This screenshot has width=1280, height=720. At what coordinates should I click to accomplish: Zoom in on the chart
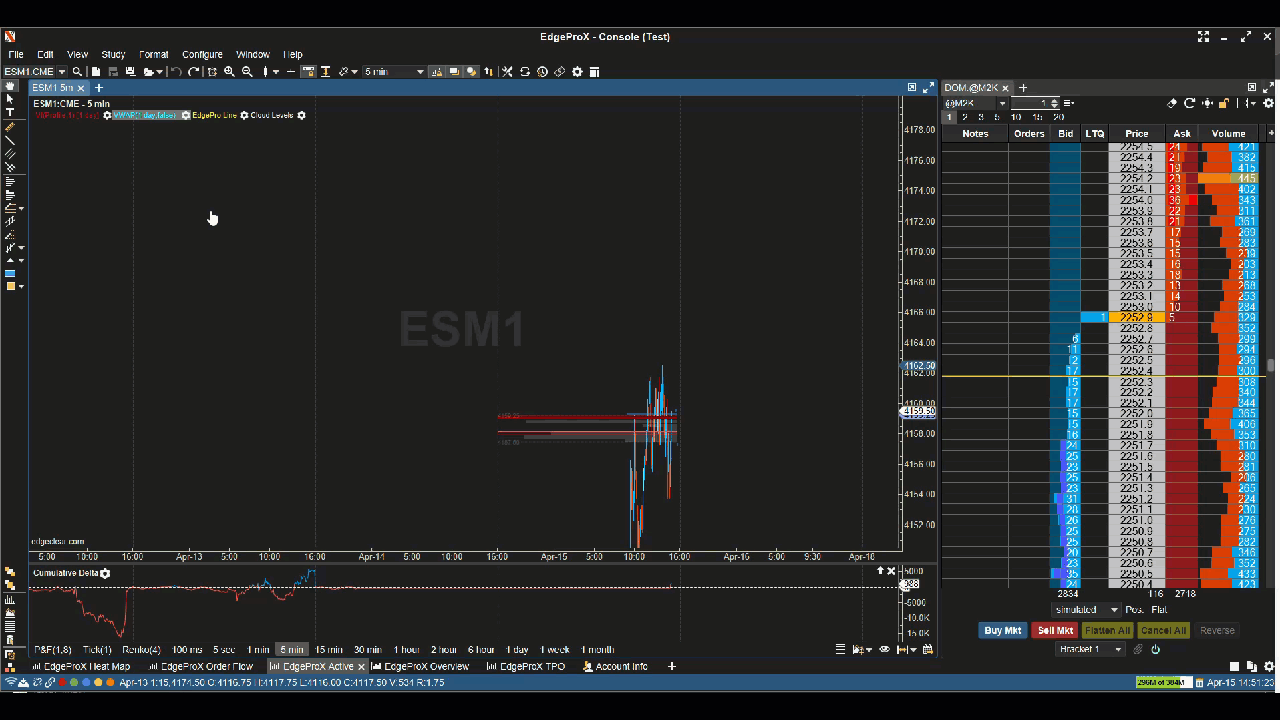(x=229, y=72)
